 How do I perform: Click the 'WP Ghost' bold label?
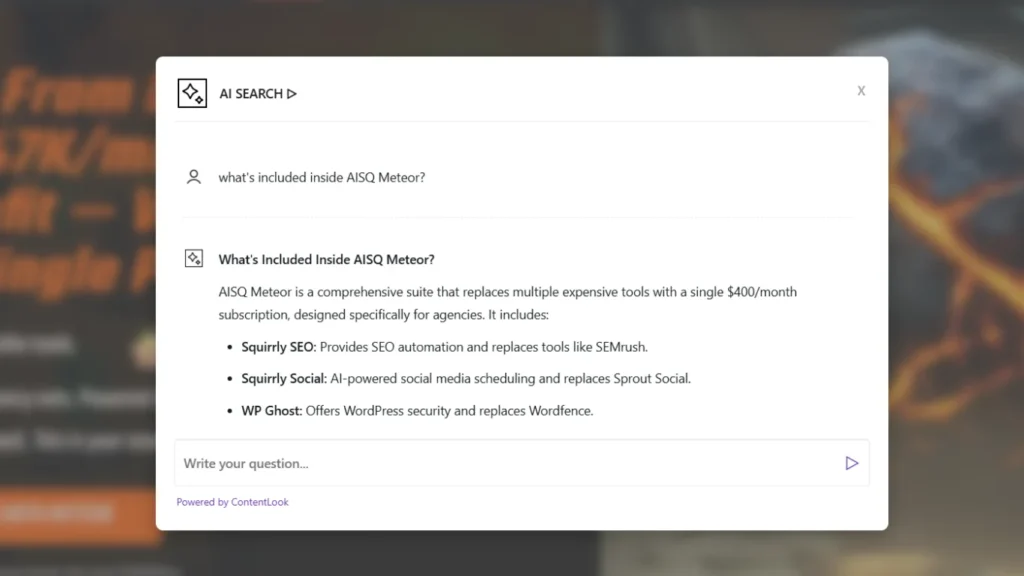[271, 410]
